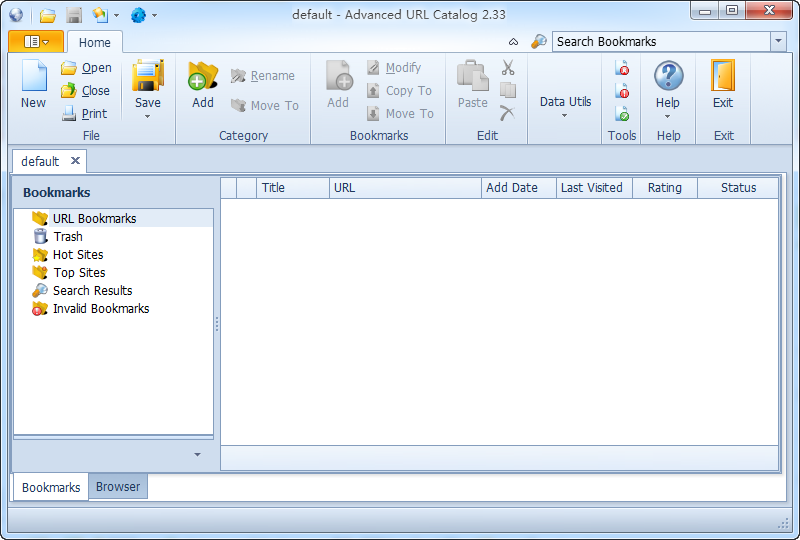This screenshot has width=800, height=540.
Task: Switch to the default document tab
Action: pyautogui.click(x=40, y=161)
